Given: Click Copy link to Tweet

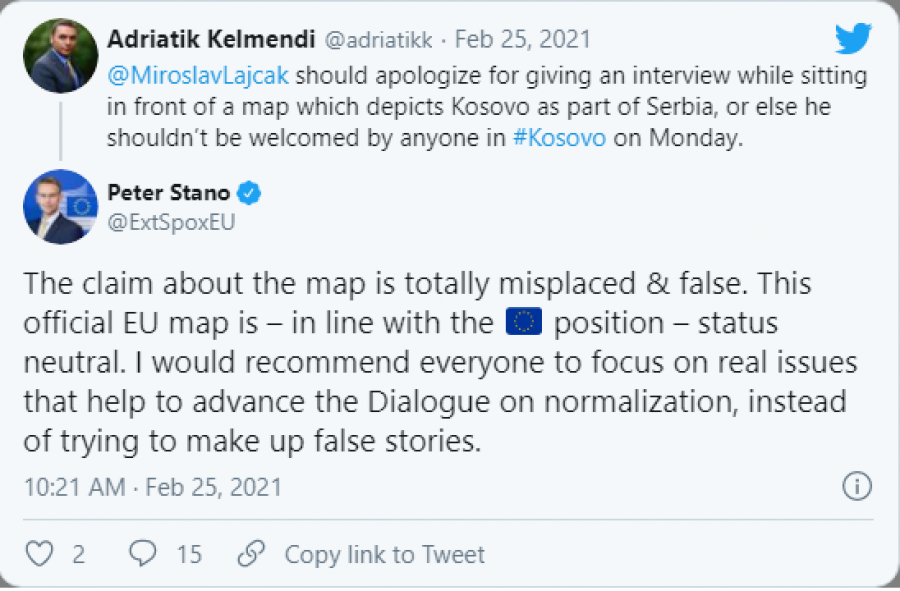Looking at the screenshot, I should (385, 554).
